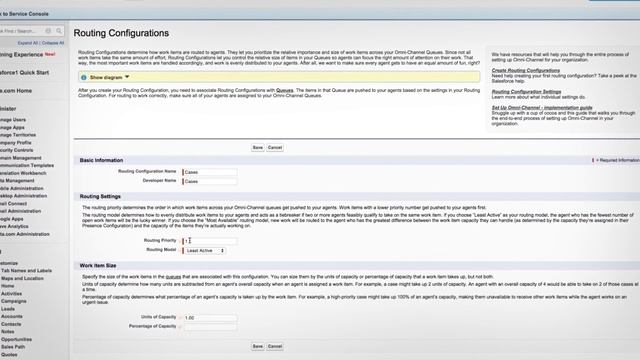Click the info icon beside Show diagram
This screenshot has width=640, height=360.
84,77
